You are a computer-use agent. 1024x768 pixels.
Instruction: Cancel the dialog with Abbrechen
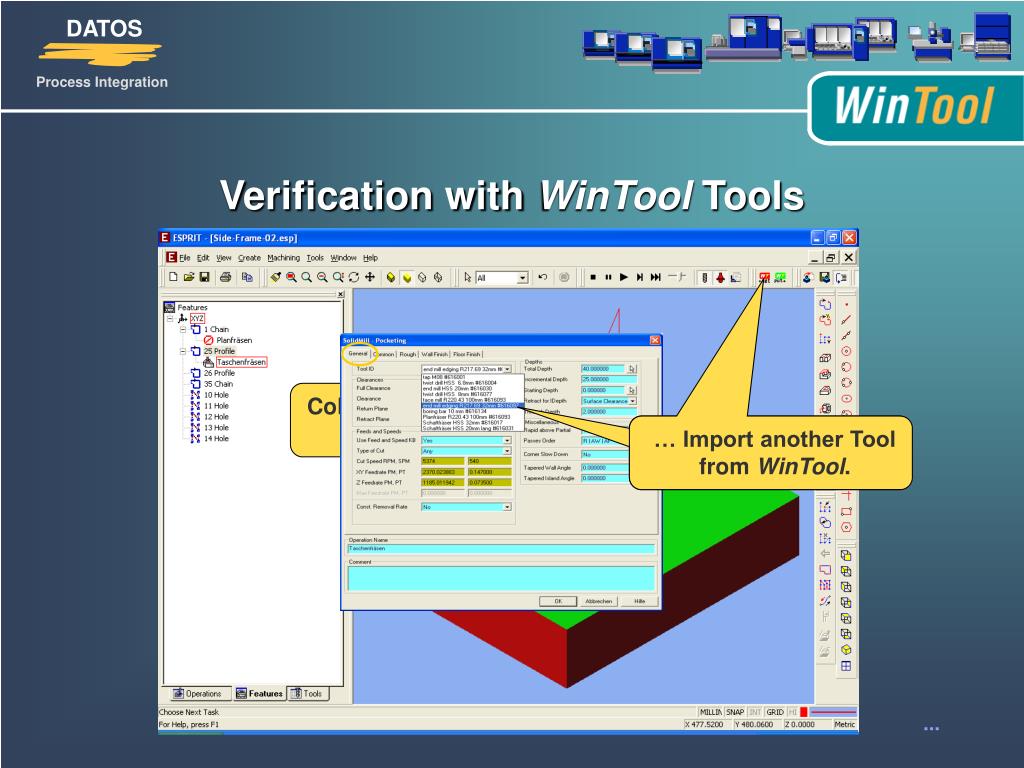pos(599,601)
